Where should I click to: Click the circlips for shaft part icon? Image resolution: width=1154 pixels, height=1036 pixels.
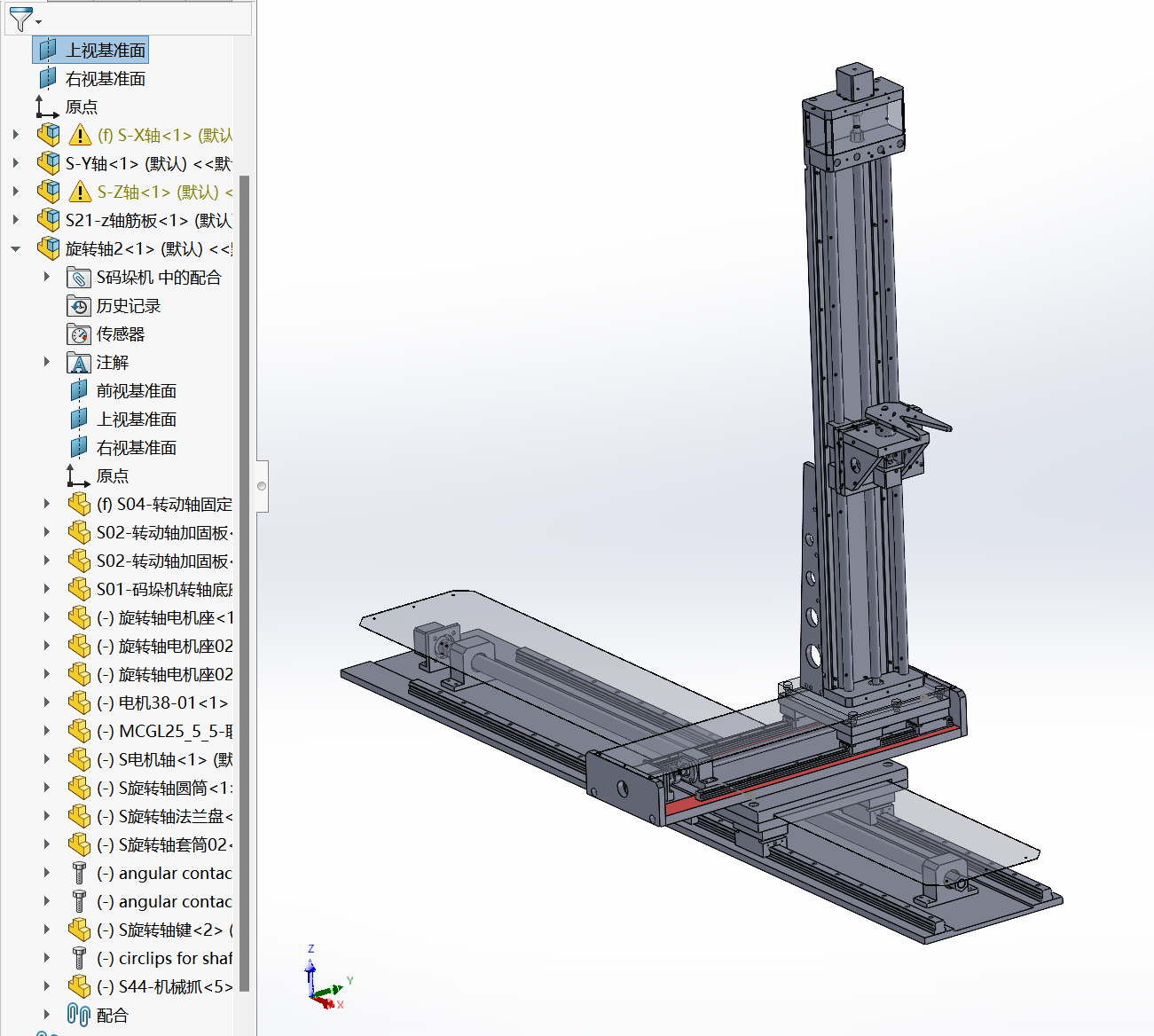79,958
